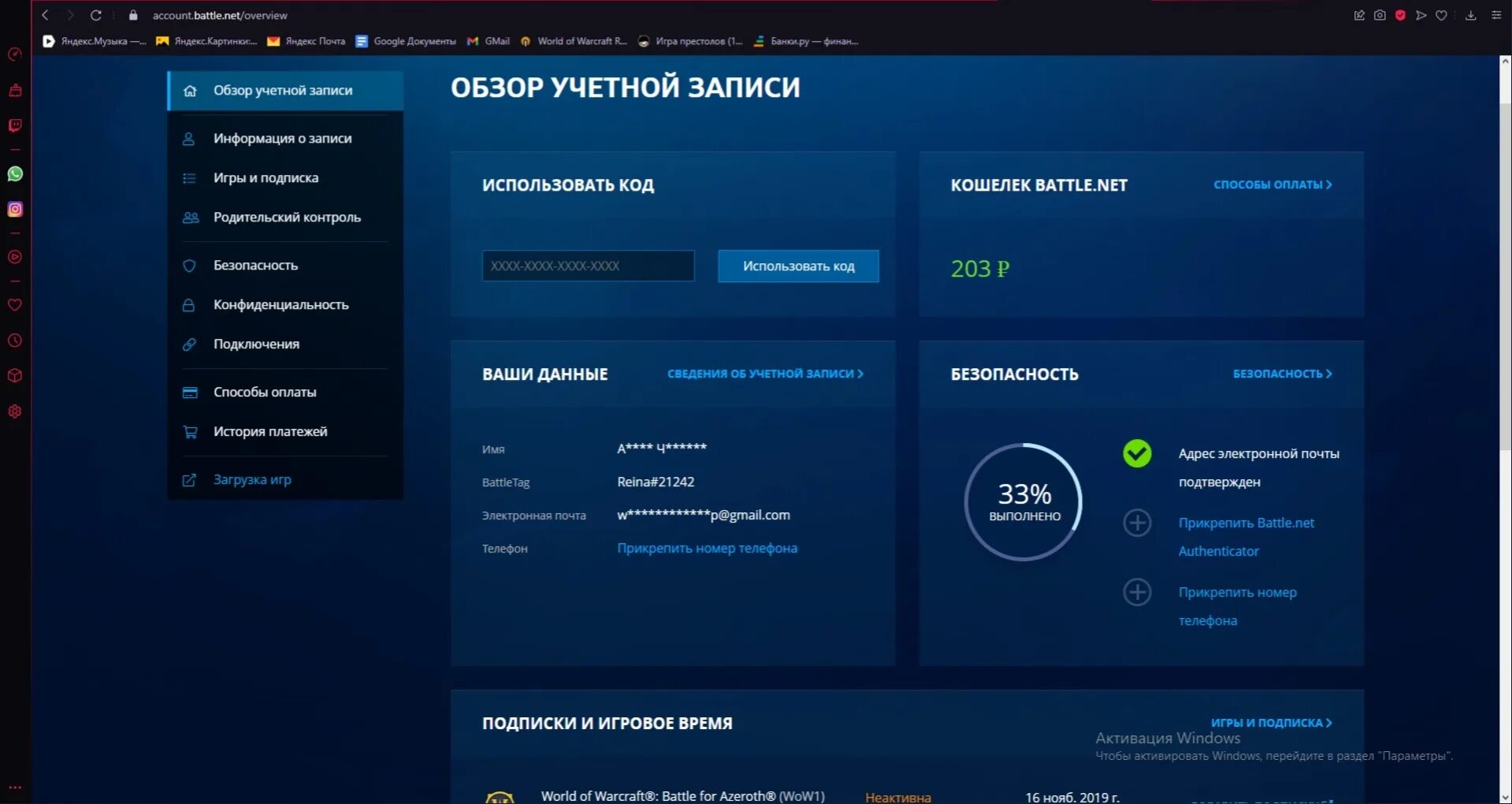Open the GMail bookmark
The width and height of the screenshot is (1512, 804).
(x=489, y=41)
